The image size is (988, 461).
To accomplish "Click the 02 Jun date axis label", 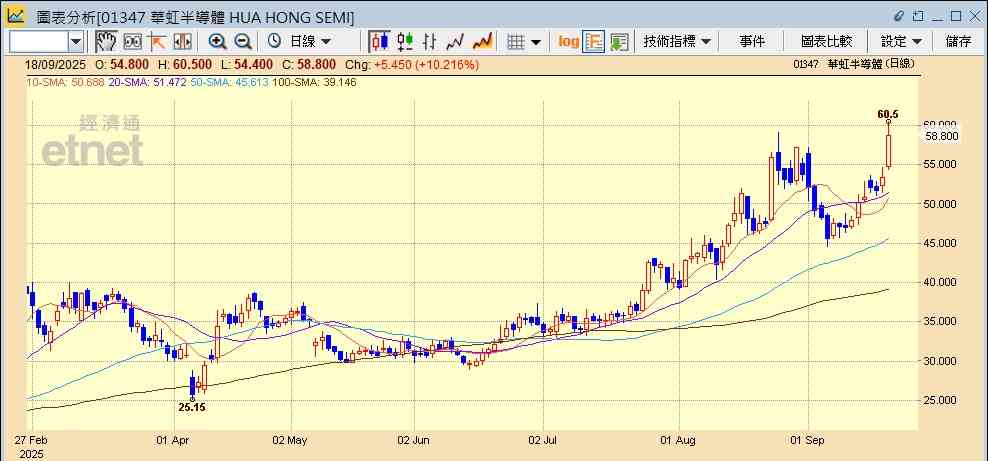I will 413,440.
